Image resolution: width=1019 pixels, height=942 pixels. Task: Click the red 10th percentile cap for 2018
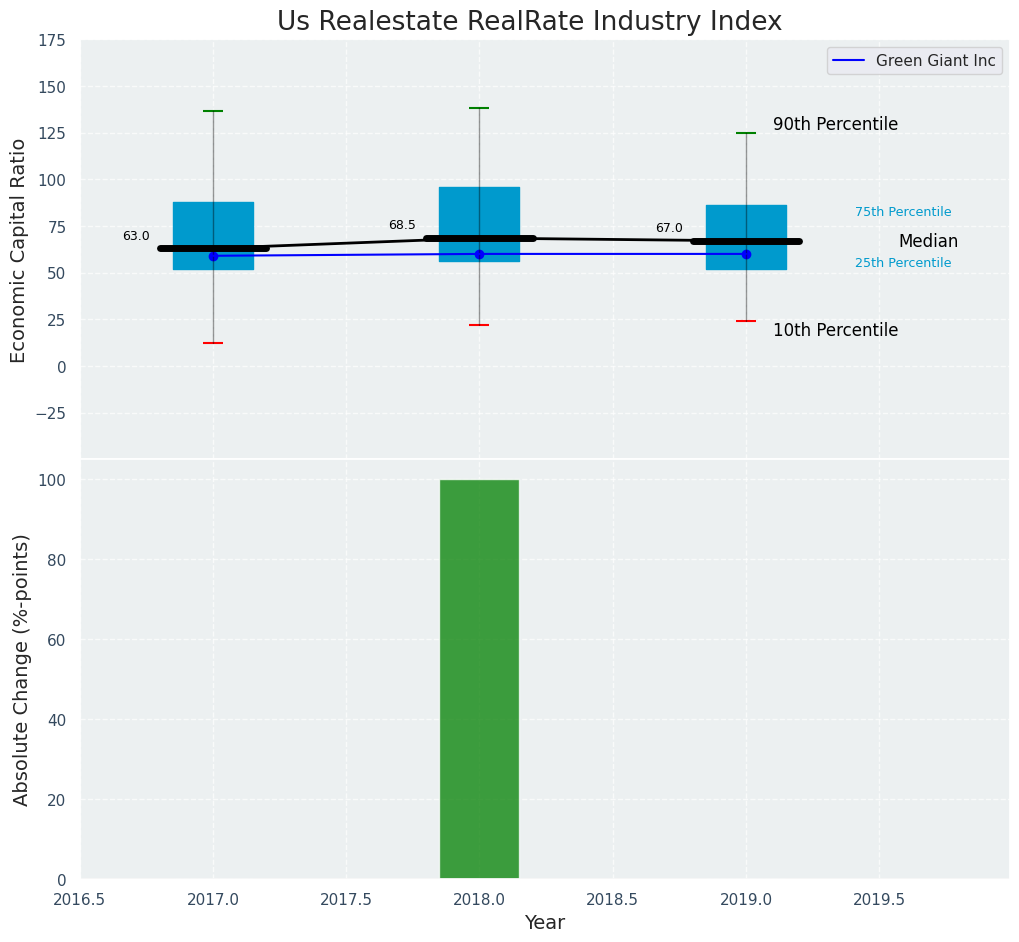(479, 325)
